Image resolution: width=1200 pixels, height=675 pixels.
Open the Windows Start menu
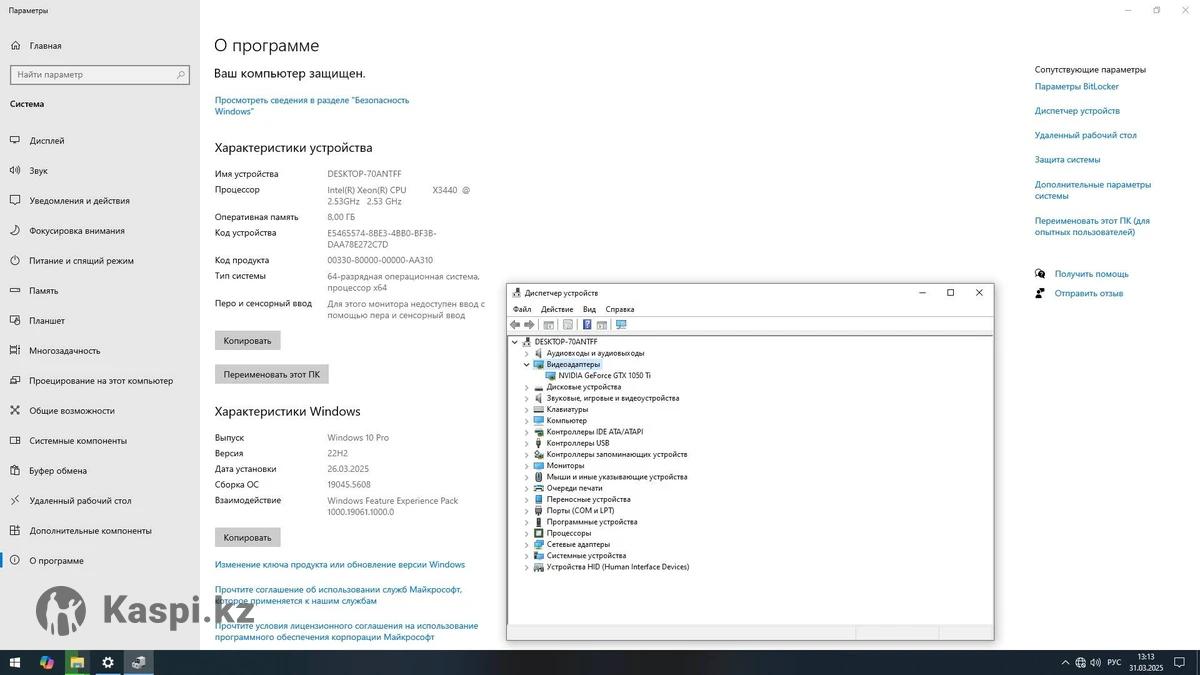pyautogui.click(x=15, y=662)
